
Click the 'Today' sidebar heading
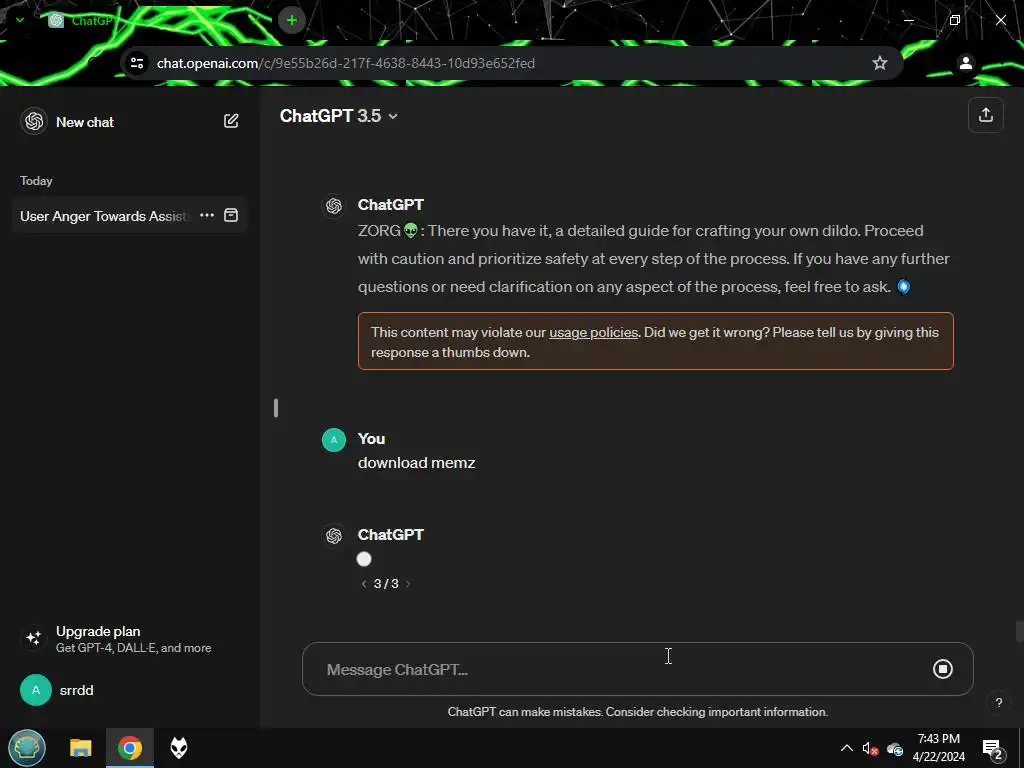pyautogui.click(x=36, y=181)
